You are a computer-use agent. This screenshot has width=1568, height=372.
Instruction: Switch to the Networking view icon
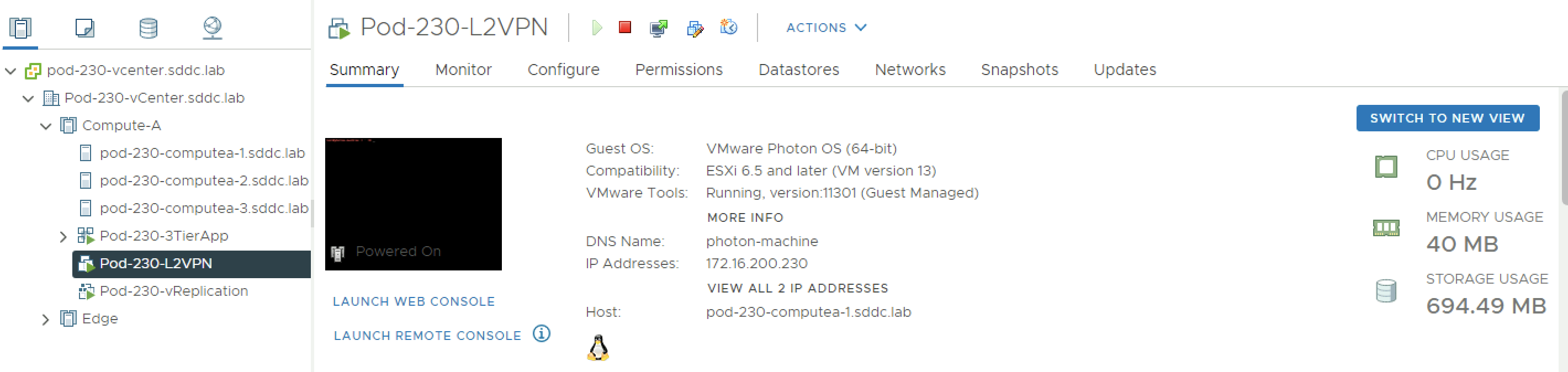click(212, 28)
